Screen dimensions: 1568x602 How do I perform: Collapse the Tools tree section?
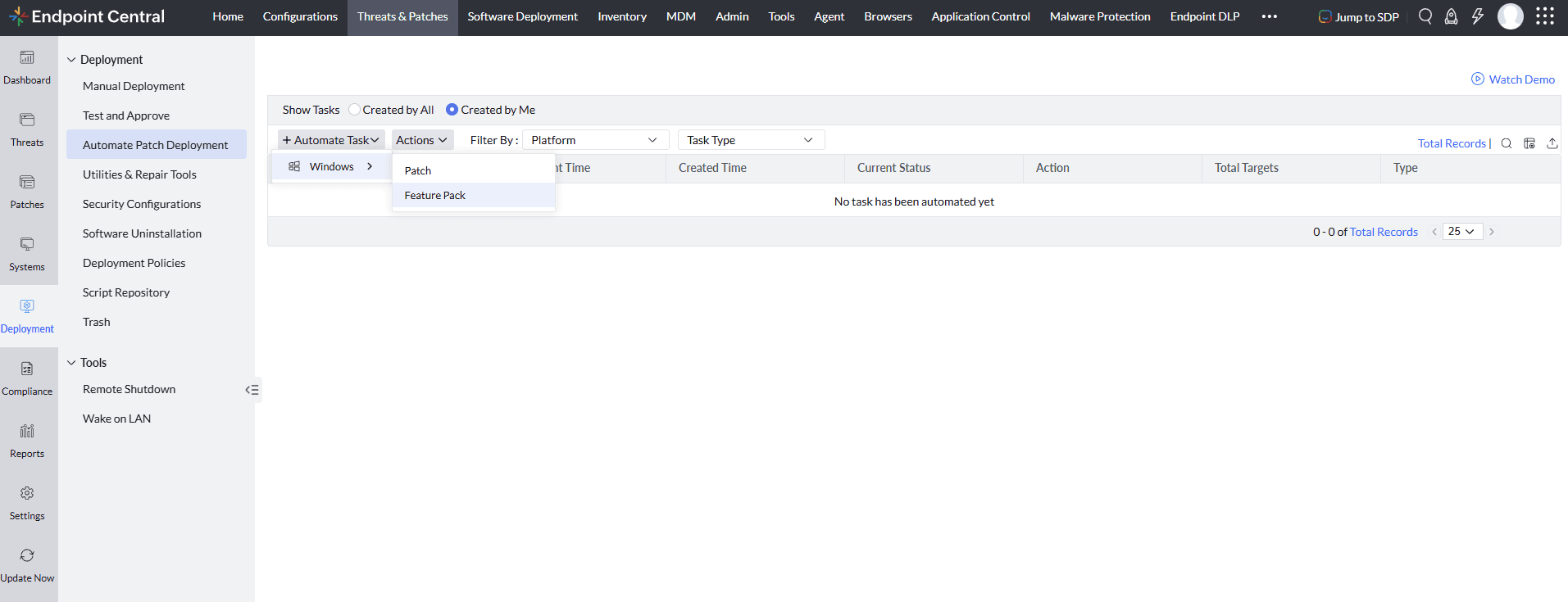pos(71,363)
